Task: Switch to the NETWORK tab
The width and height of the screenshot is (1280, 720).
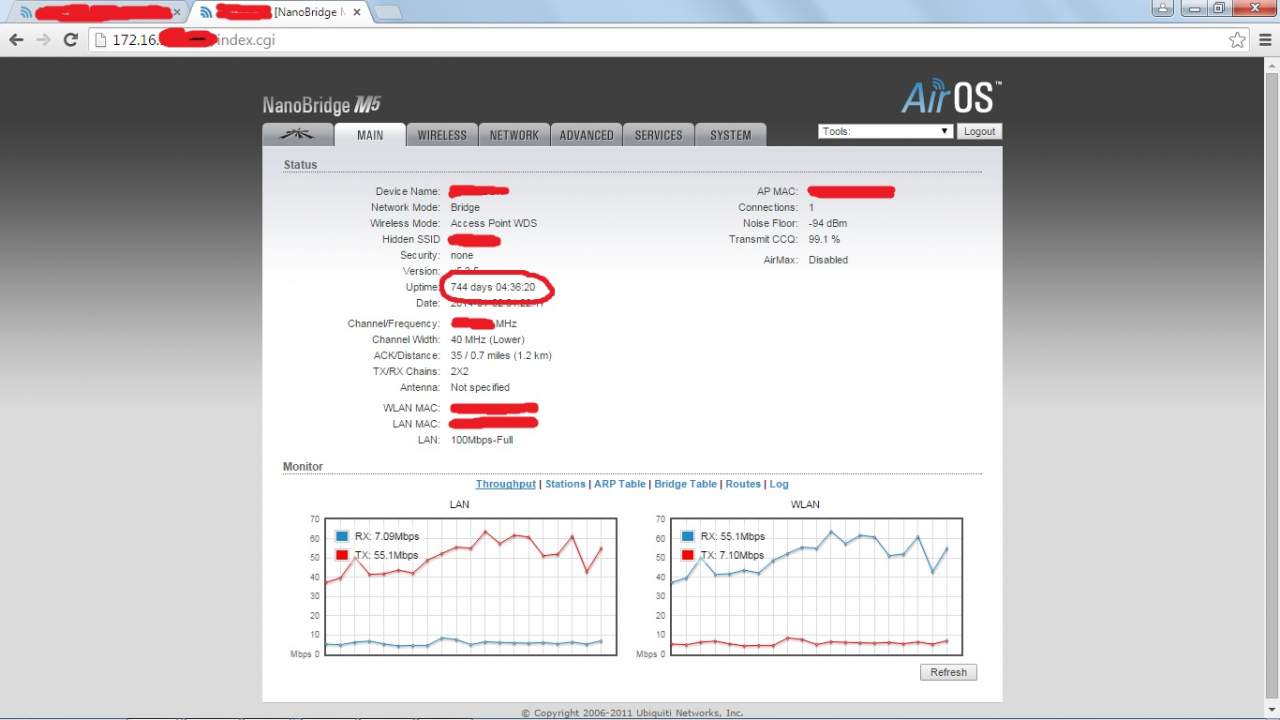Action: point(514,135)
